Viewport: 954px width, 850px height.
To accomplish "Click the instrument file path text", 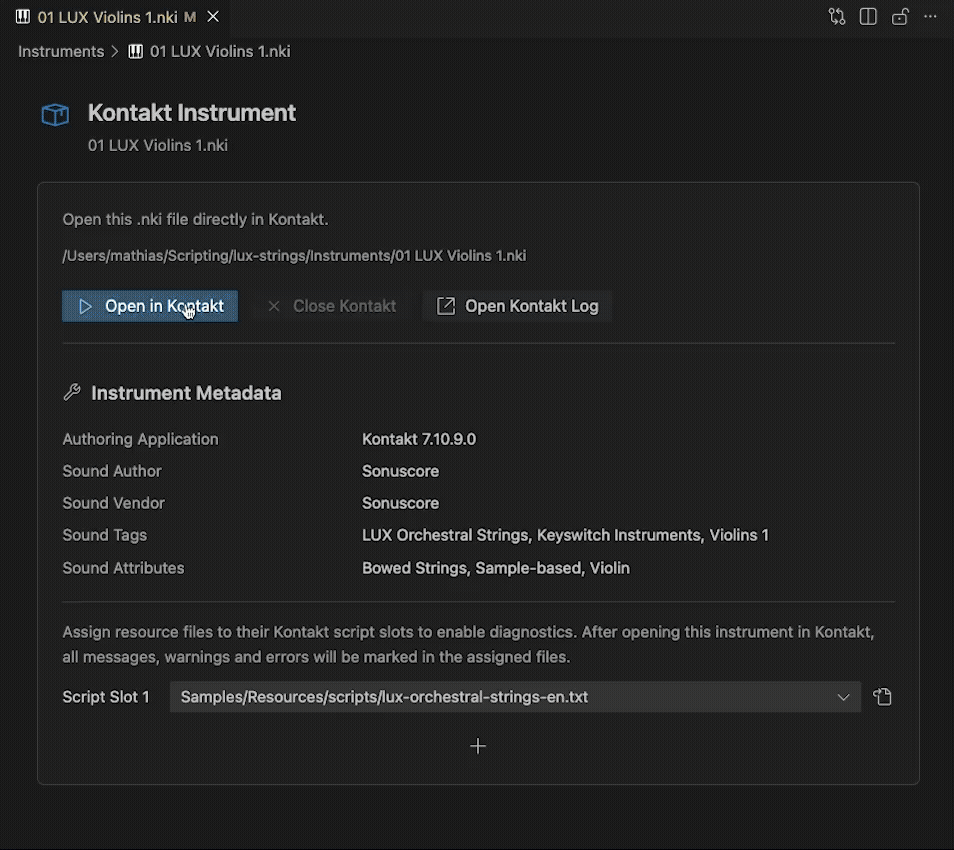I will [x=294, y=256].
